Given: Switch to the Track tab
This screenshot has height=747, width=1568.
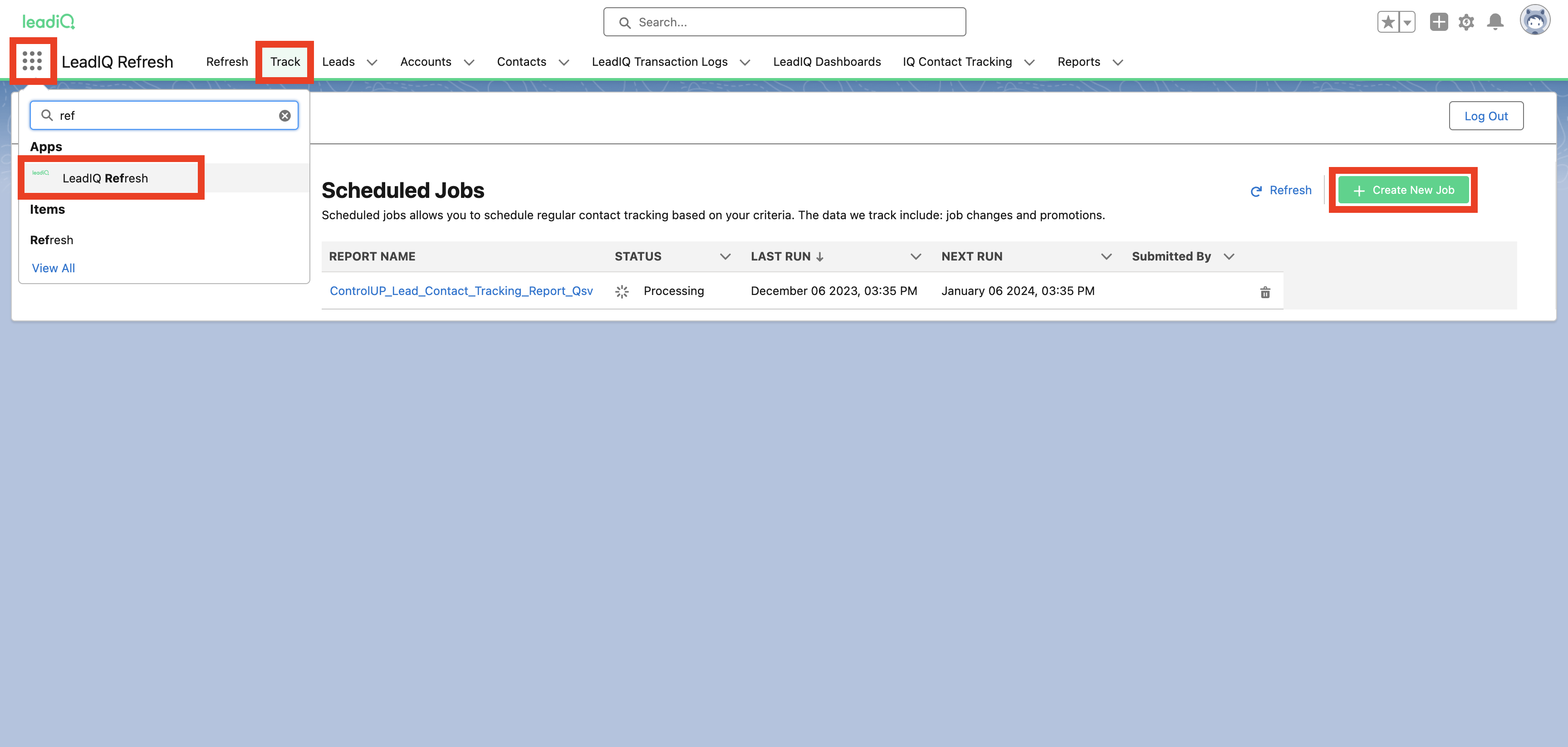Looking at the screenshot, I should 284,61.
